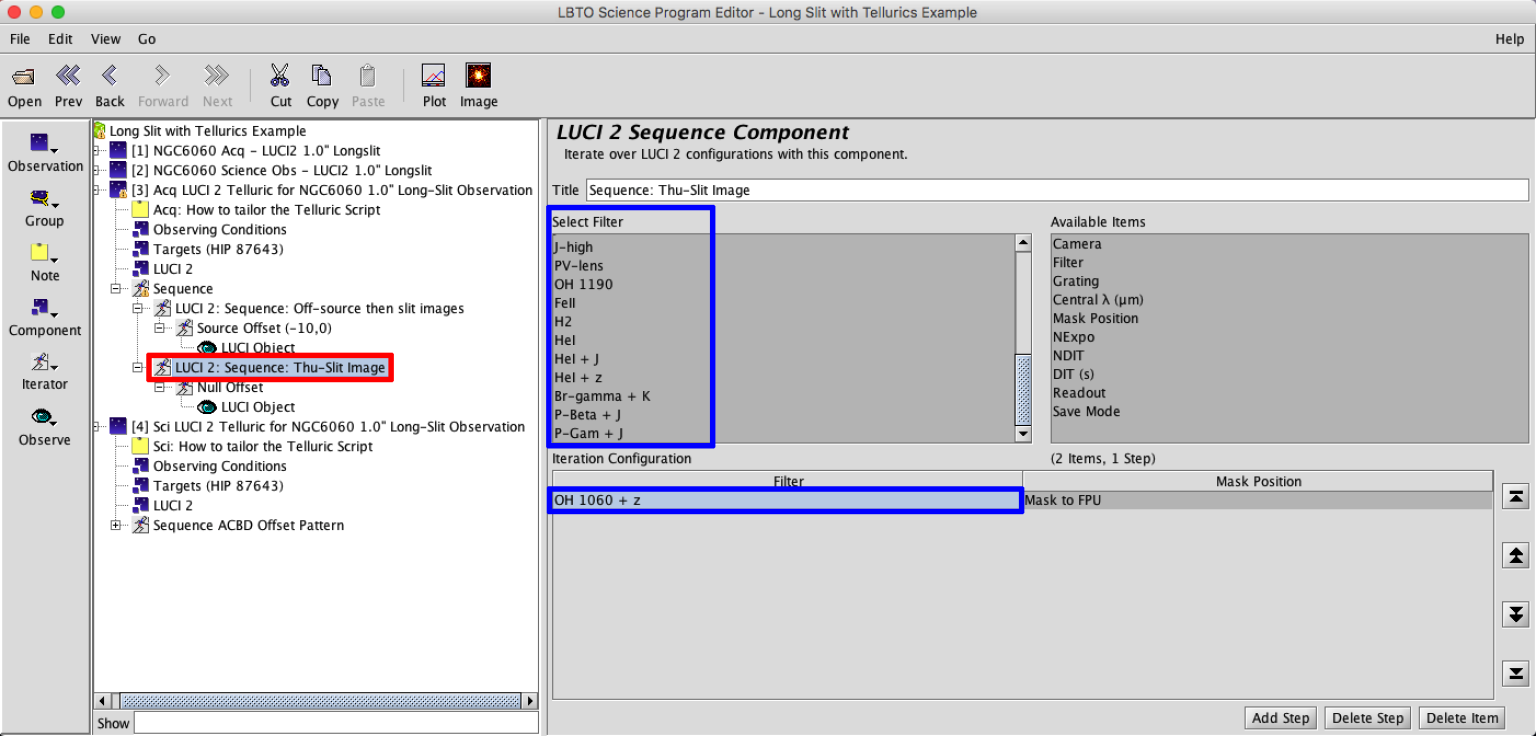The width and height of the screenshot is (1536, 736).
Task: Click the Delete Step button
Action: (x=1368, y=718)
